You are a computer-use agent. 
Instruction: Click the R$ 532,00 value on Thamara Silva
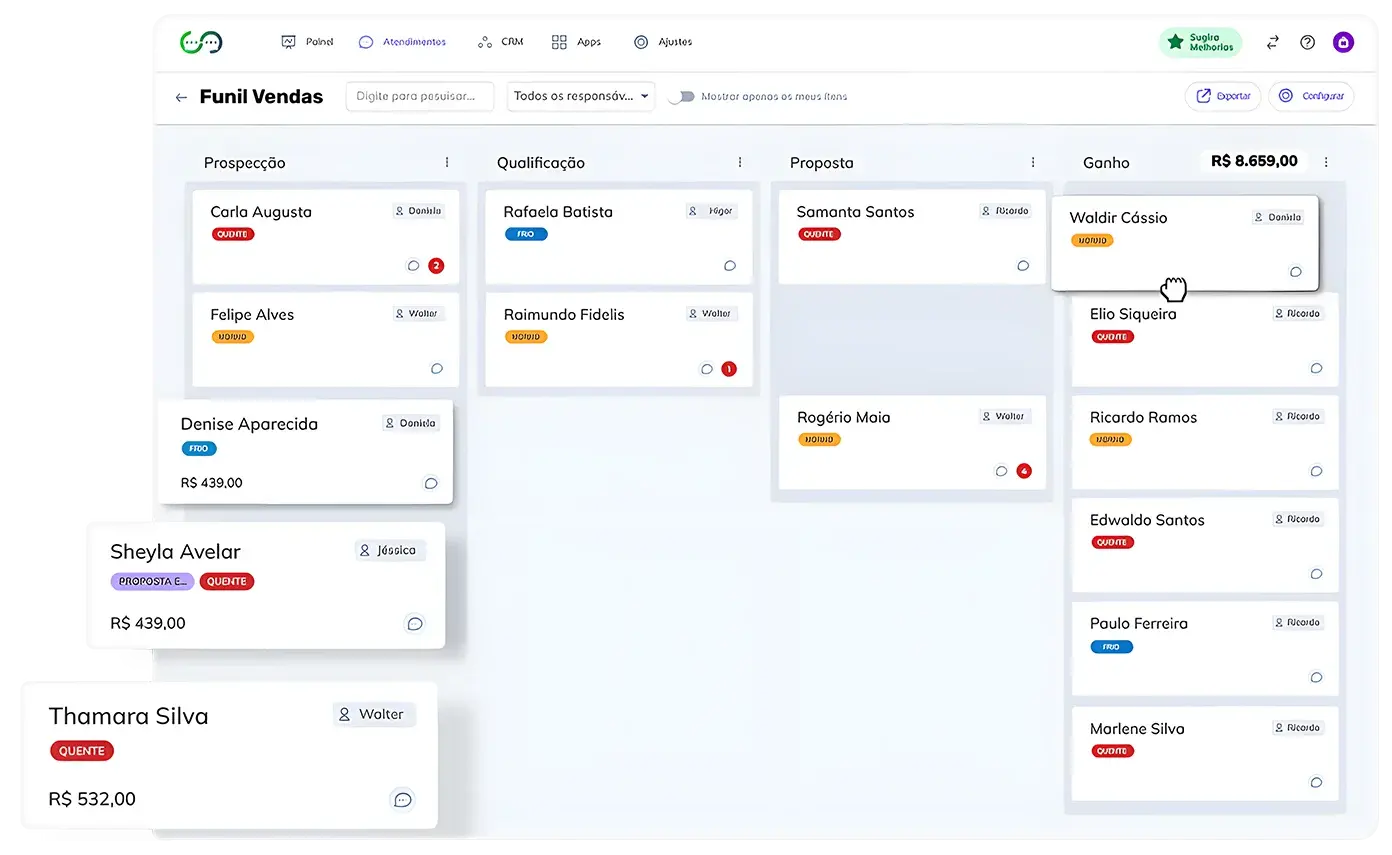pos(92,799)
